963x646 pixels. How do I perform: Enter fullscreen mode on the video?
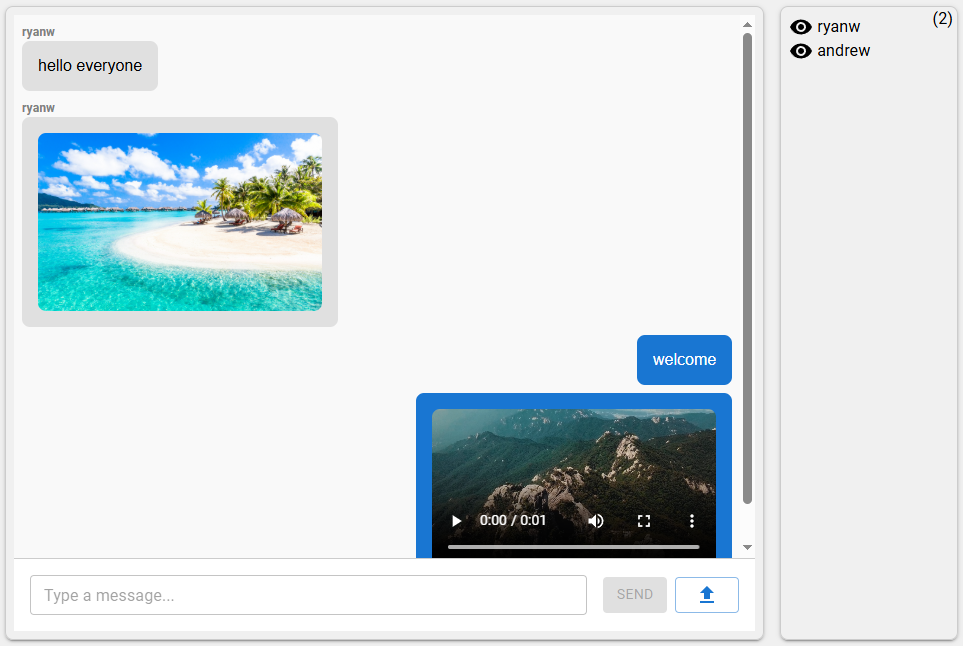coord(644,521)
